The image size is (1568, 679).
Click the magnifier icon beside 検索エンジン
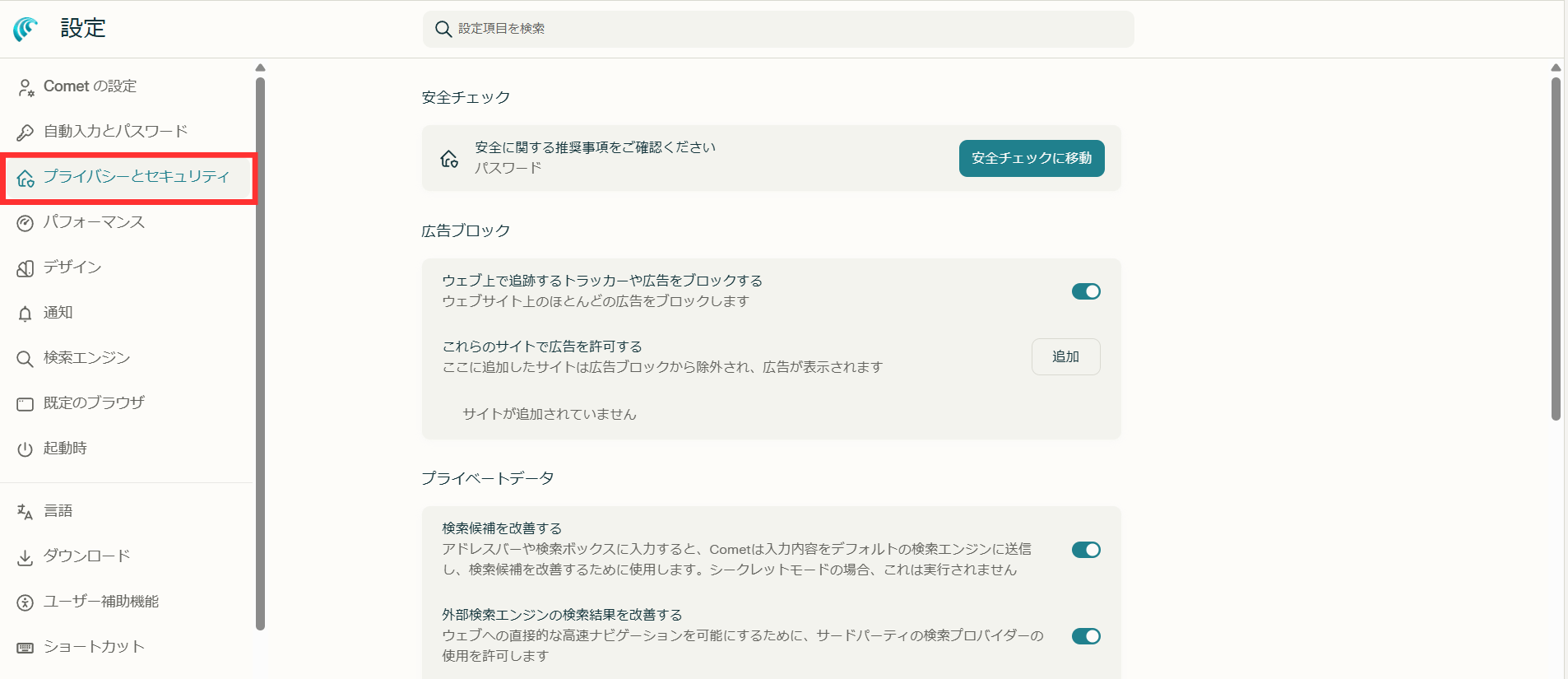point(26,359)
